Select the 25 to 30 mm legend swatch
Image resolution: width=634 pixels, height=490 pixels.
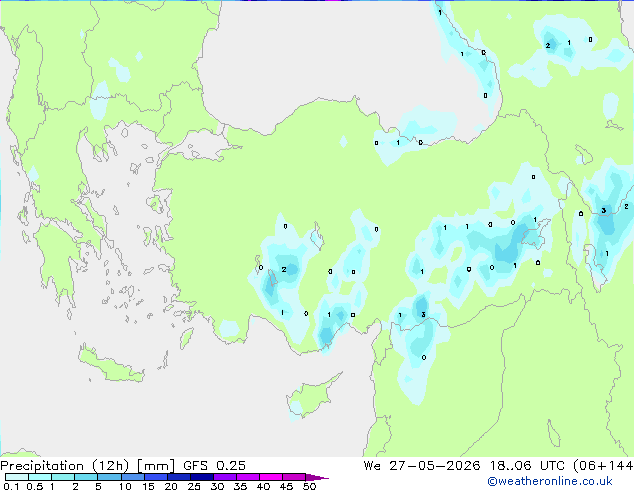[202, 477]
